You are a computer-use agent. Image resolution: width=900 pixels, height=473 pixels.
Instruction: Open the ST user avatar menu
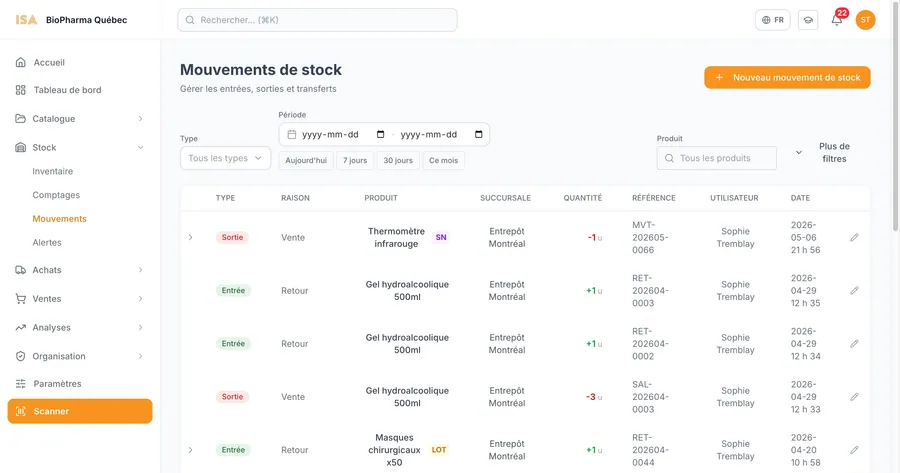(x=865, y=20)
